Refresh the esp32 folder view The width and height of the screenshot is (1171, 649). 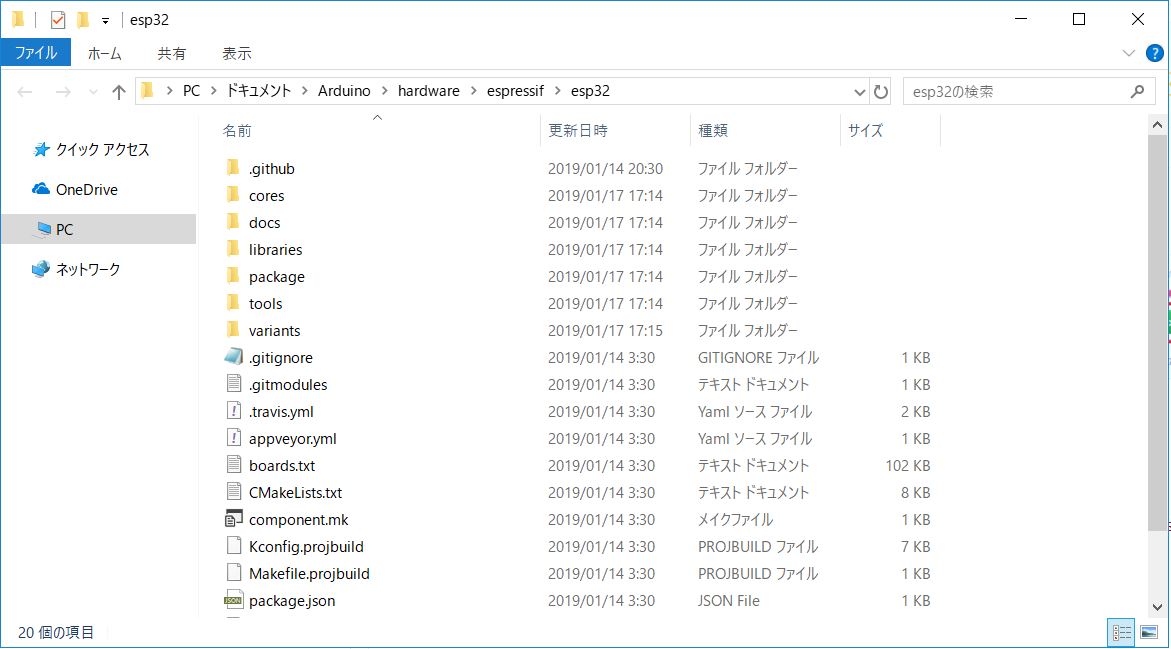[x=881, y=91]
